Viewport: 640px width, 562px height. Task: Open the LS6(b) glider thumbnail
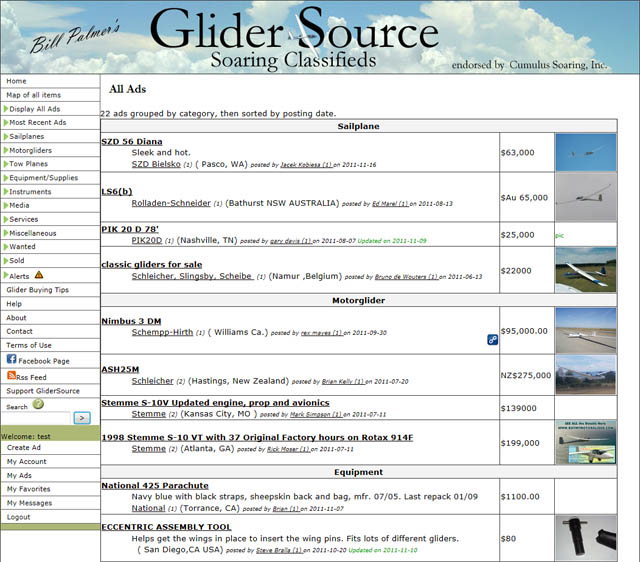(x=586, y=198)
